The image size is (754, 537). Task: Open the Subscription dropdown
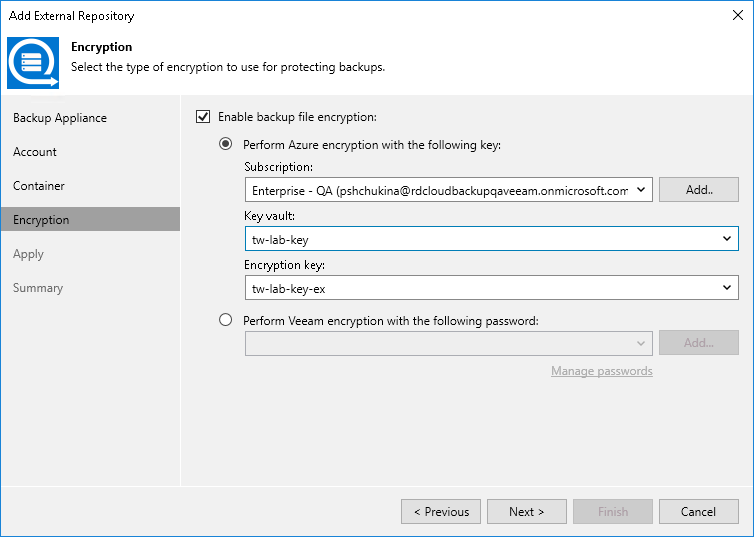pos(449,190)
